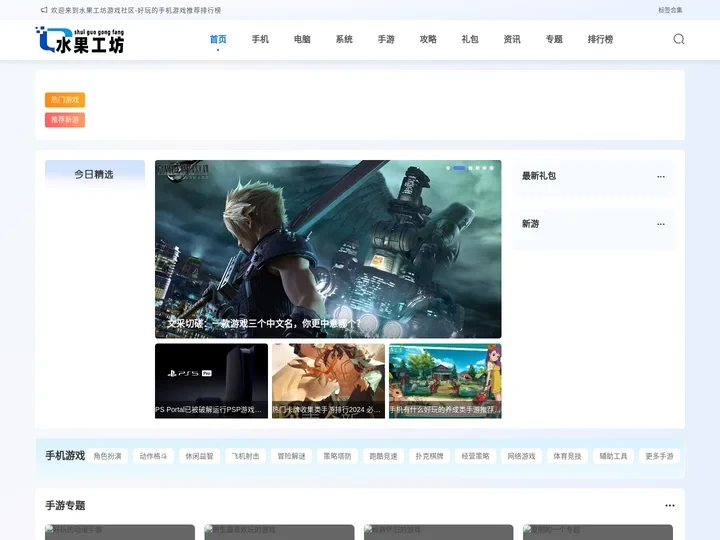
Task: Open the 手游 nav item
Action: point(386,39)
